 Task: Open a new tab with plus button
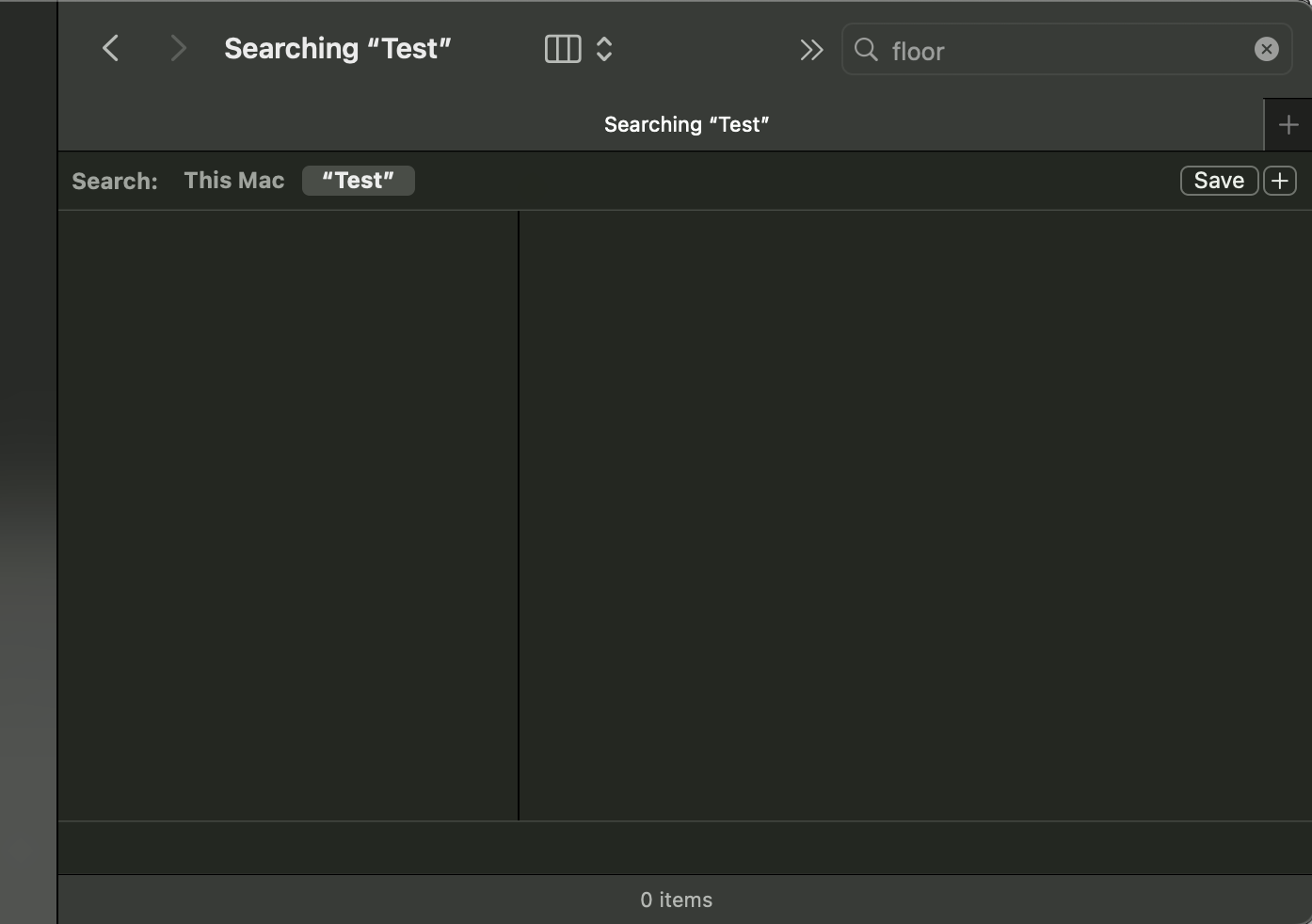tap(1288, 124)
